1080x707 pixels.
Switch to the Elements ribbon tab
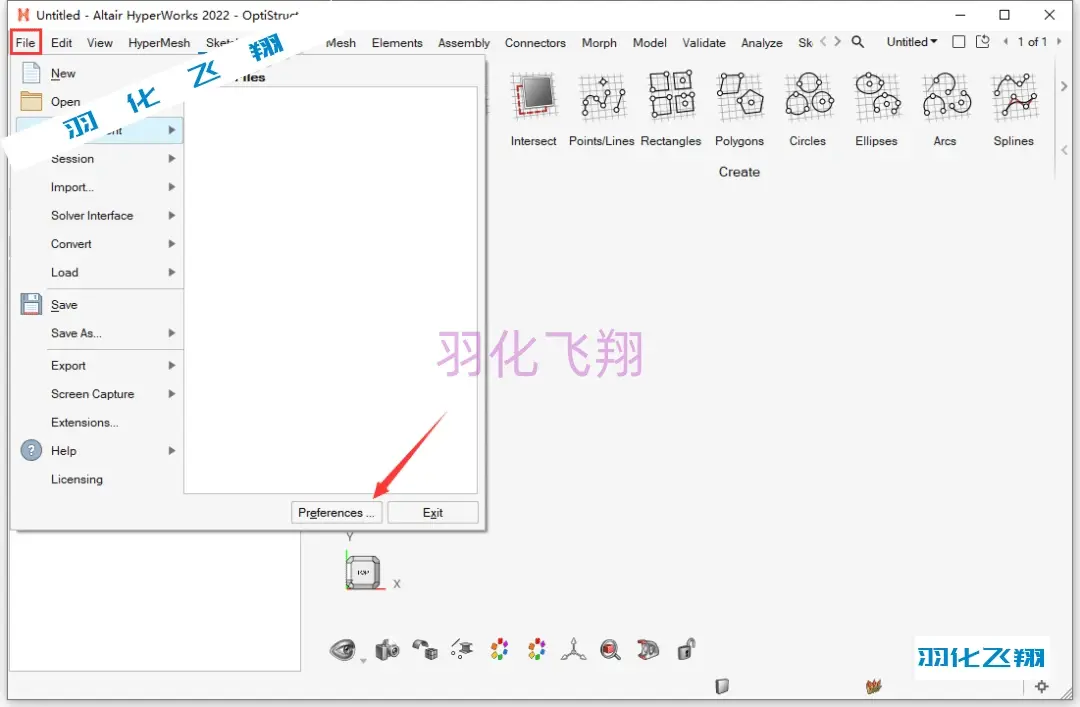[x=397, y=43]
